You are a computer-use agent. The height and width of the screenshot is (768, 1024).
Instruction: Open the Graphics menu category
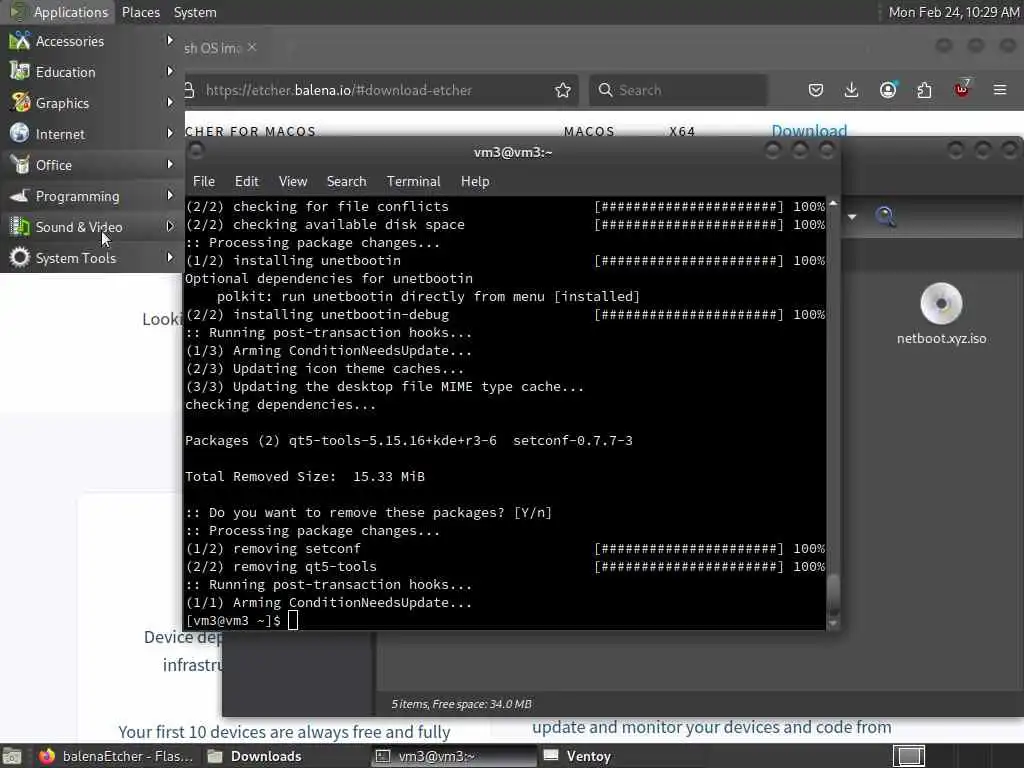tap(92, 103)
